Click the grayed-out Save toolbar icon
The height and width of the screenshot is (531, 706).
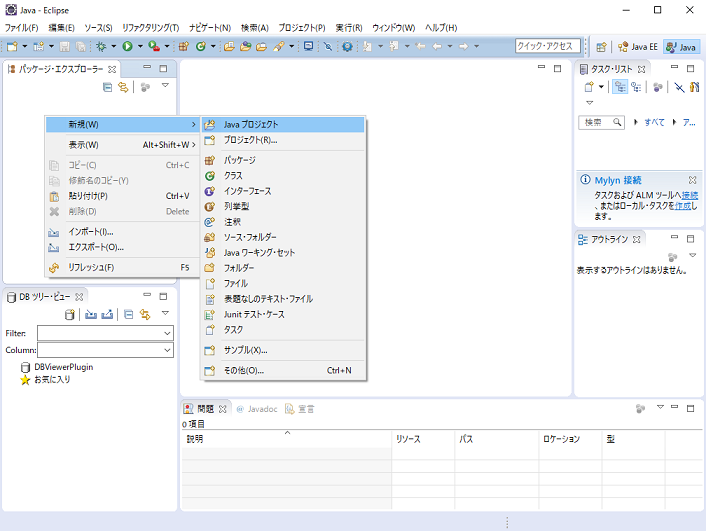click(64, 46)
